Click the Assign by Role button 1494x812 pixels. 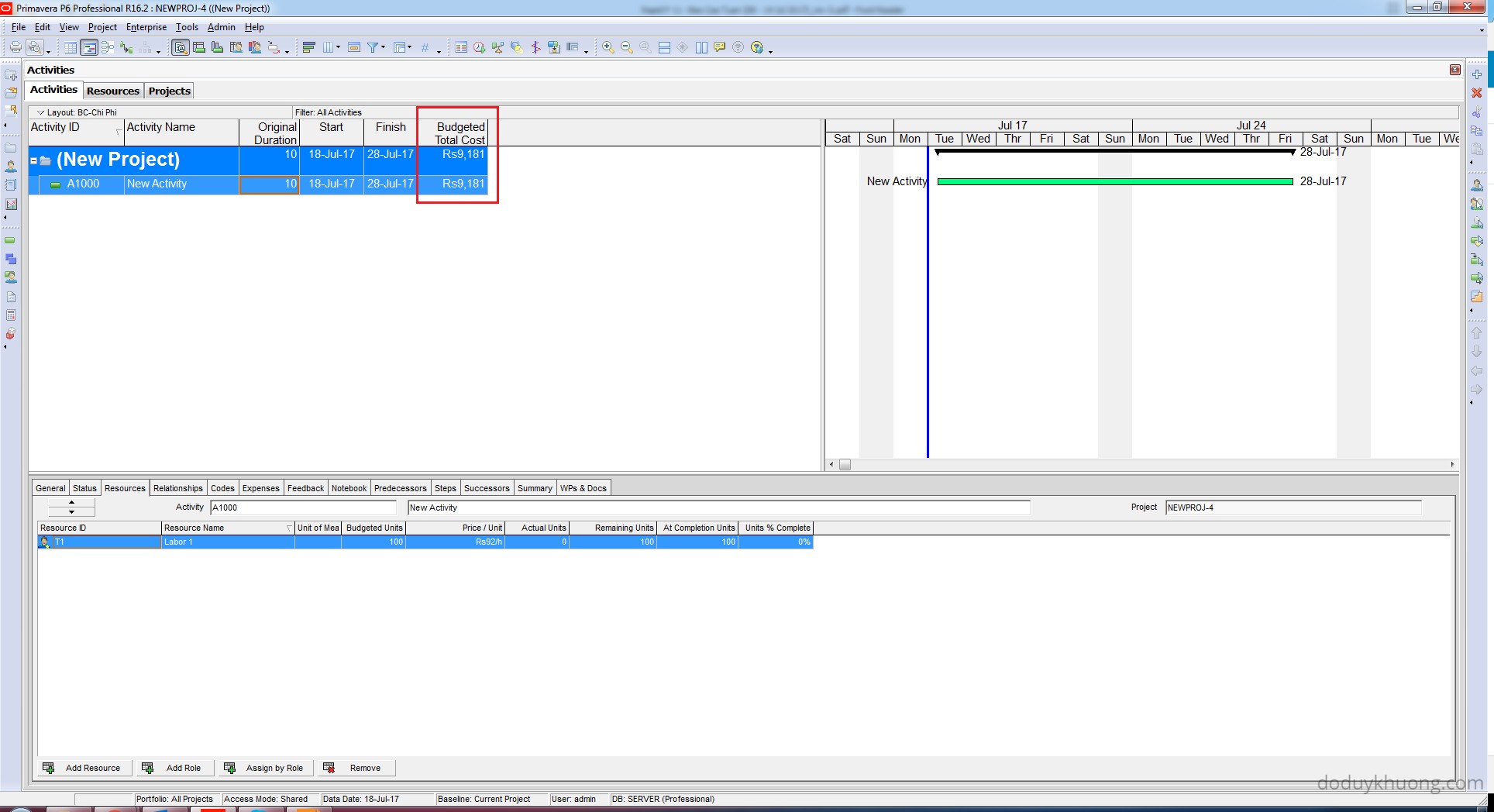(x=265, y=768)
